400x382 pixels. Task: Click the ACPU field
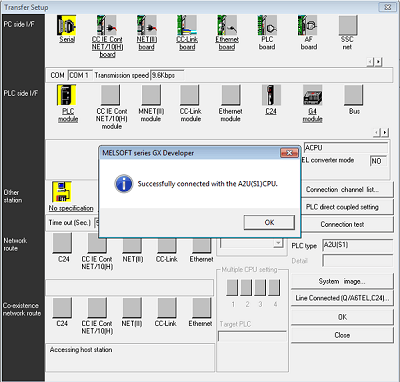coord(346,148)
